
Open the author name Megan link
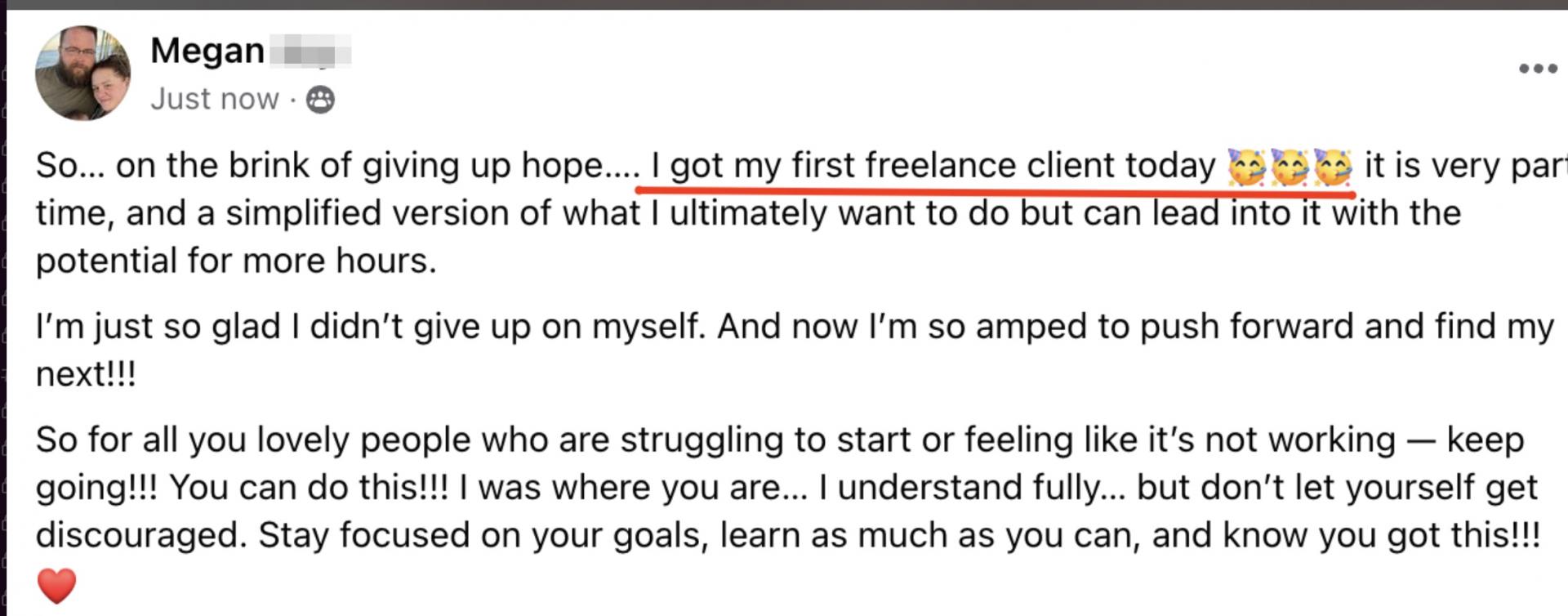(x=207, y=51)
